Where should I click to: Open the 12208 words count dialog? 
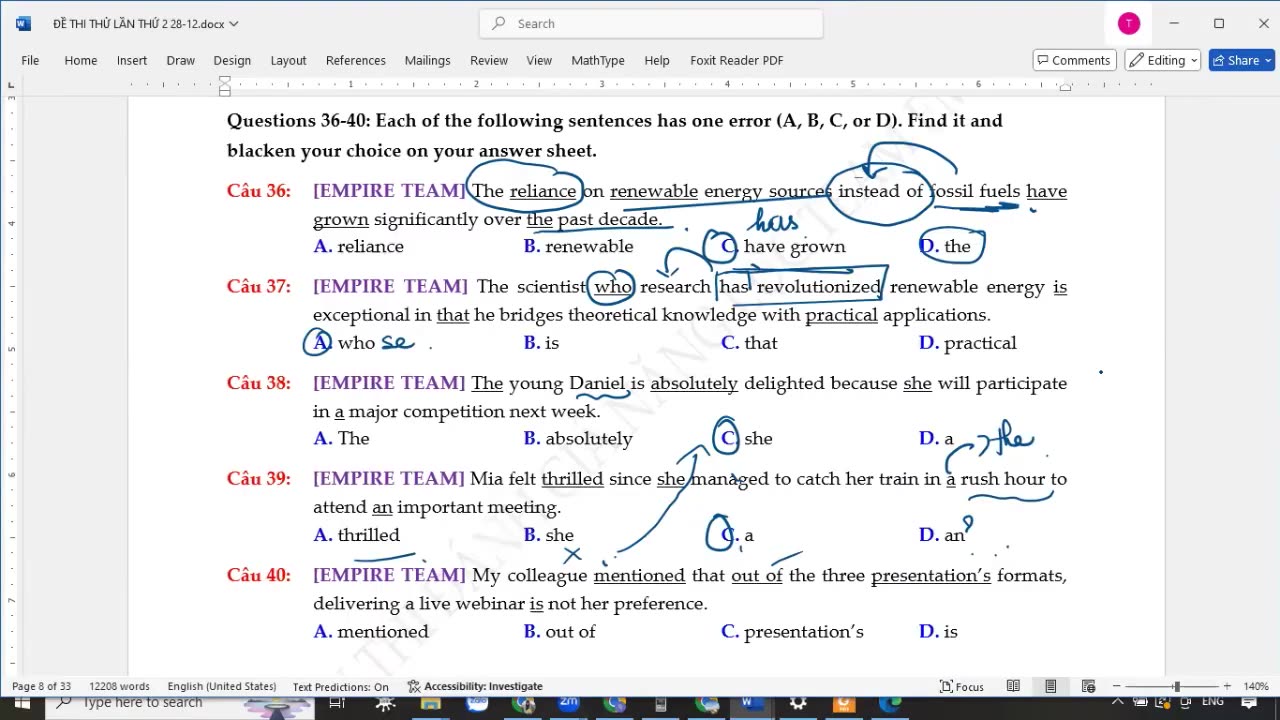coord(119,686)
